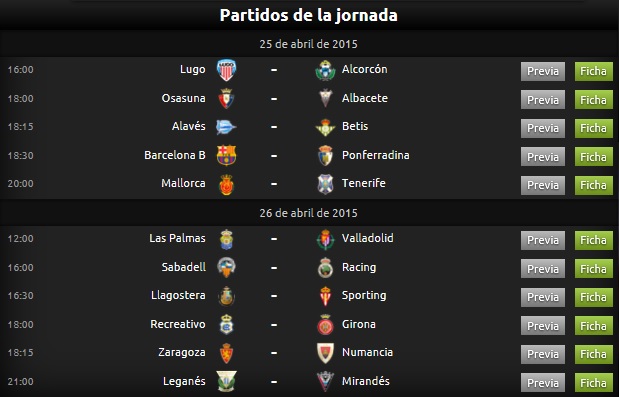Click the Lugo team crest
Screen dimensions: 619x397
[x=227, y=70]
